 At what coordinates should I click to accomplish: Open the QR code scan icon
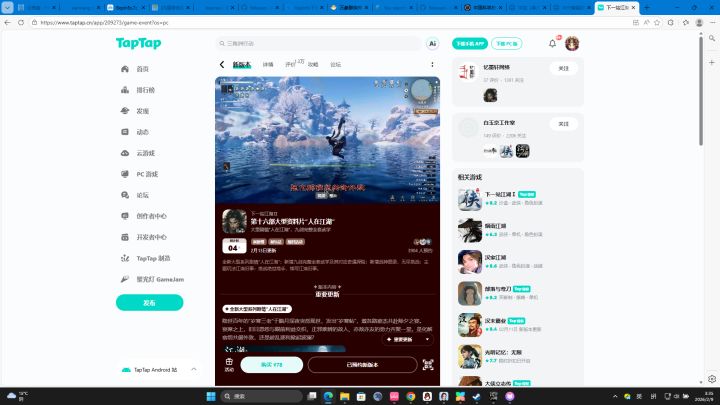click(x=428, y=365)
